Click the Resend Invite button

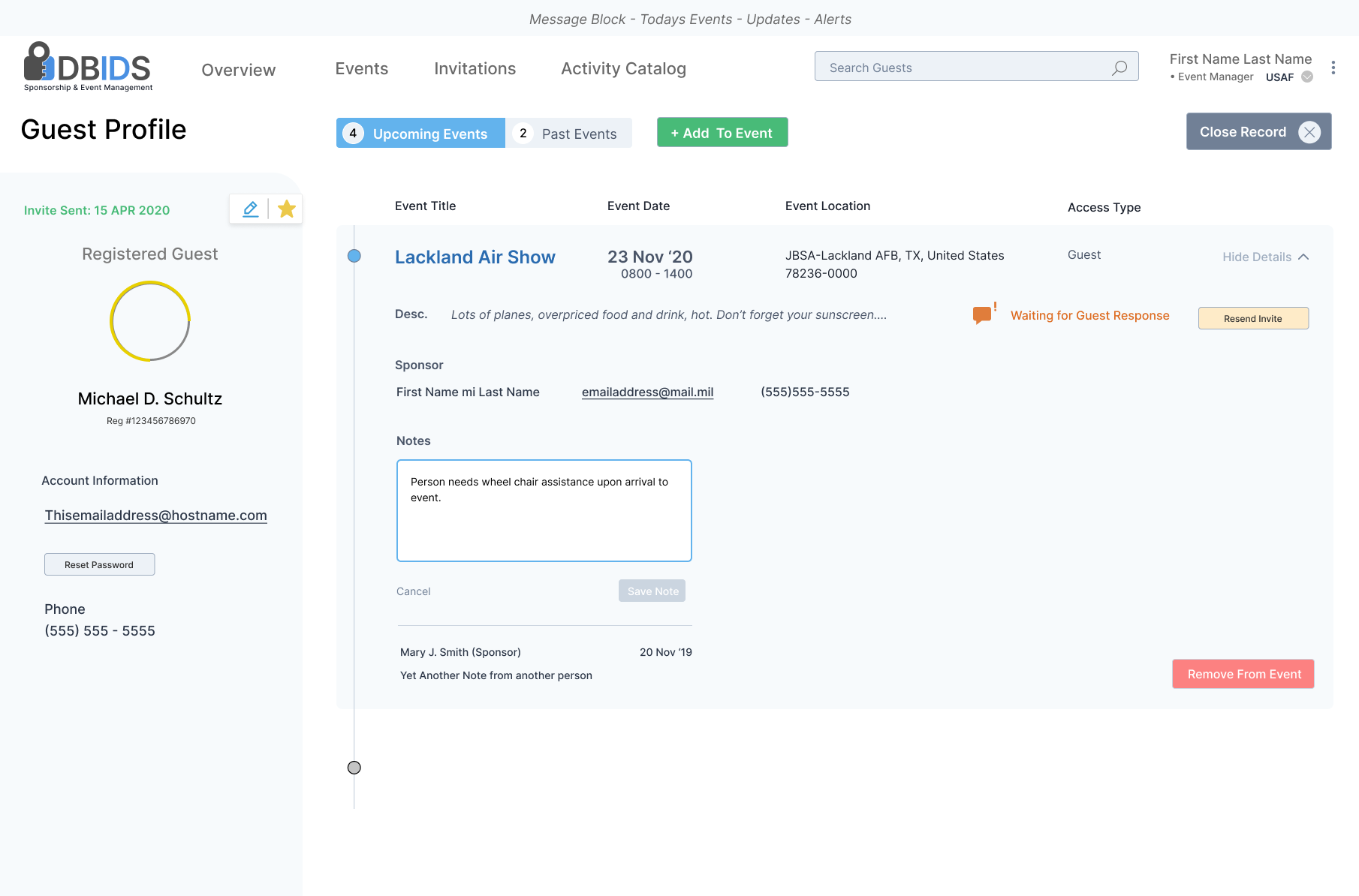(x=1252, y=318)
